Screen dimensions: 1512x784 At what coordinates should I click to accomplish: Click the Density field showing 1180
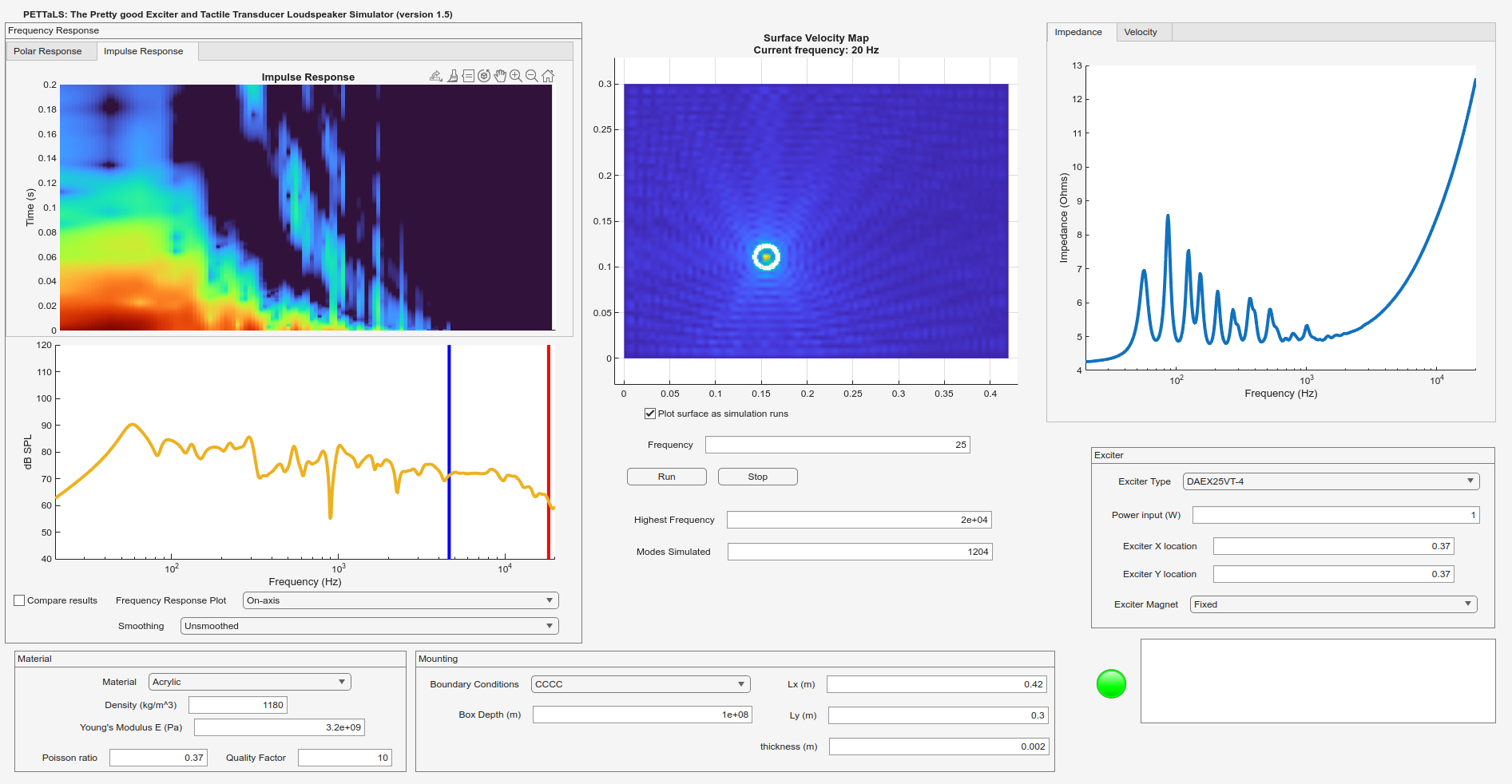(x=238, y=705)
